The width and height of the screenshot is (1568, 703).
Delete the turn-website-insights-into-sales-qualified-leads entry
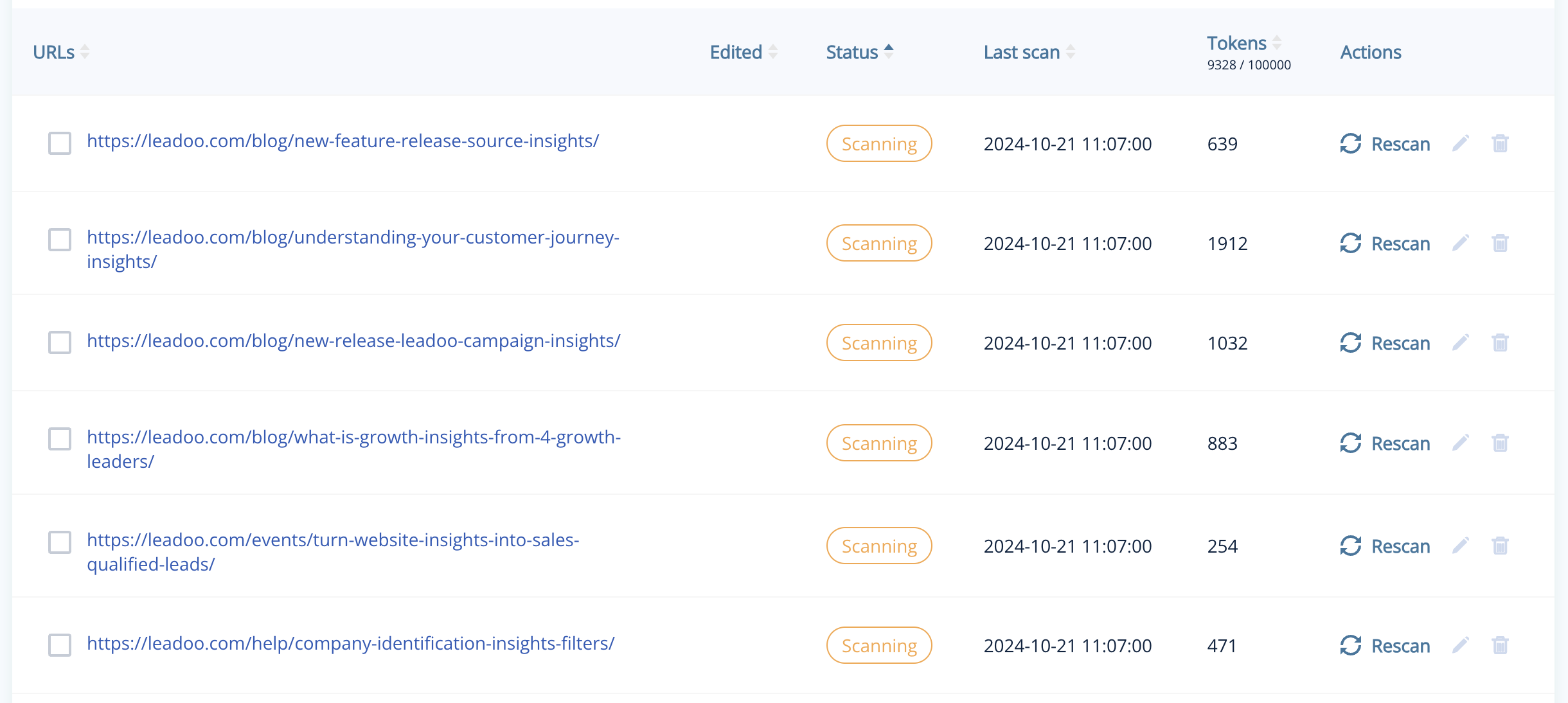1501,546
